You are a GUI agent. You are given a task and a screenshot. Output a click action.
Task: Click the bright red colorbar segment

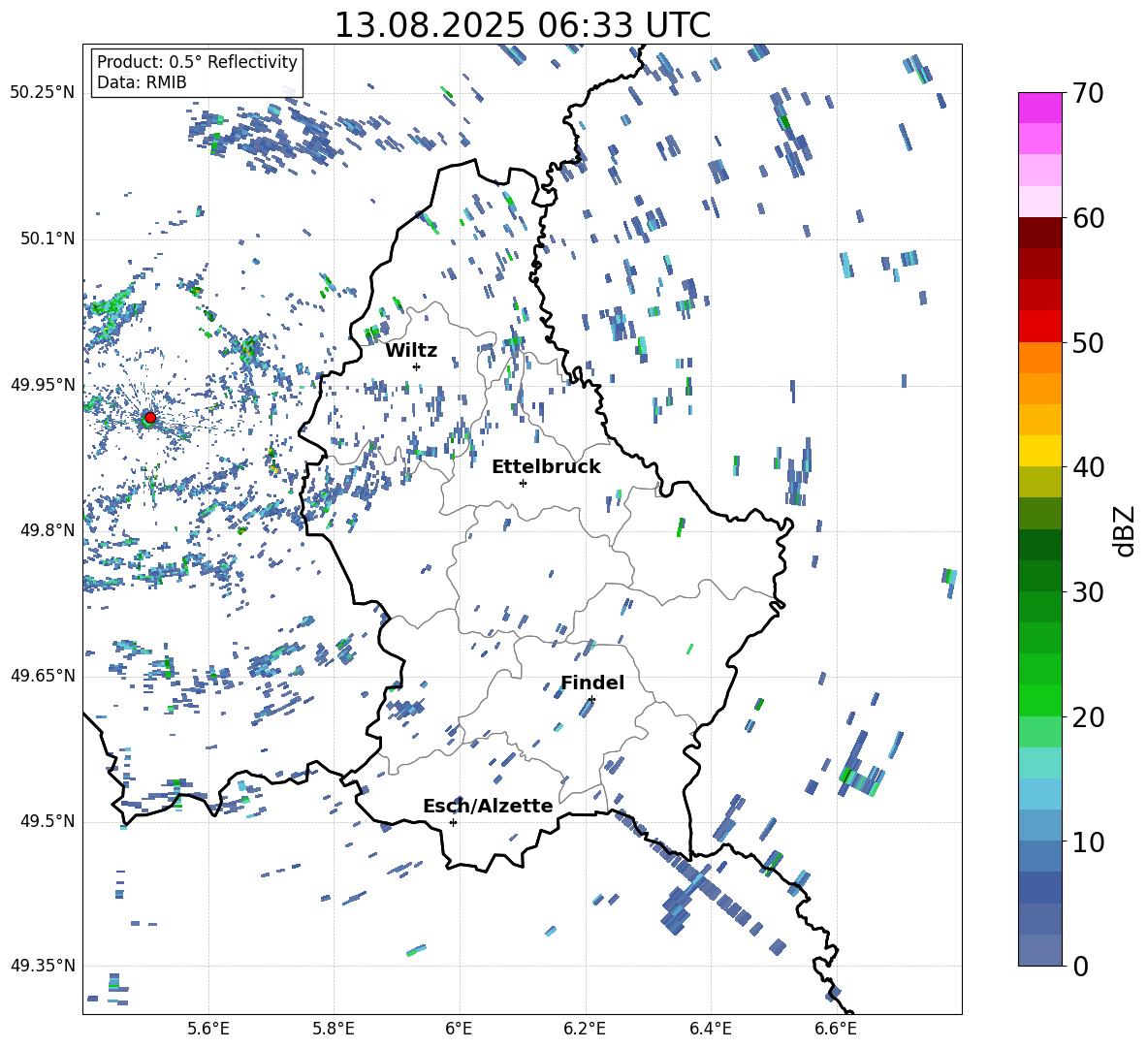click(x=1039, y=327)
